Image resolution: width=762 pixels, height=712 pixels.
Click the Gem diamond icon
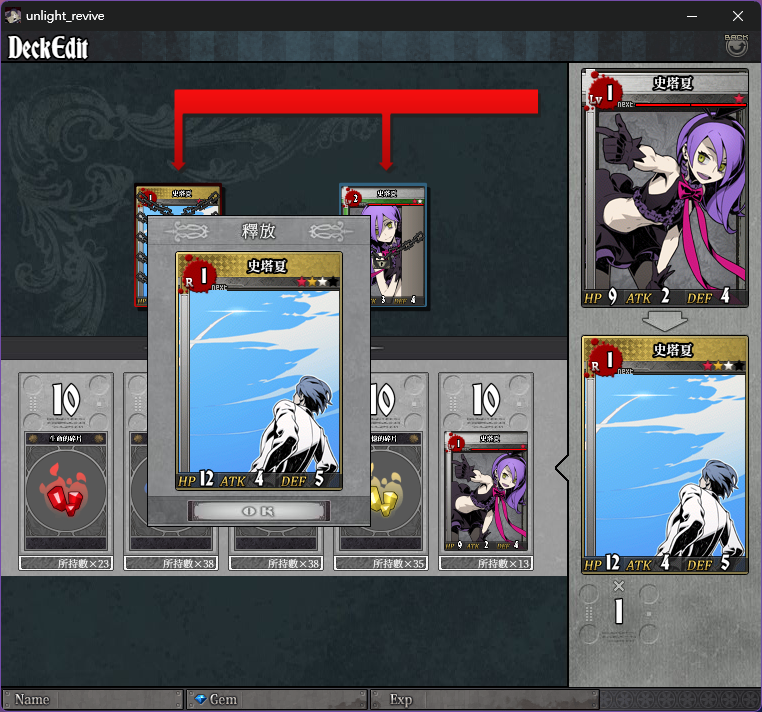pyautogui.click(x=200, y=699)
